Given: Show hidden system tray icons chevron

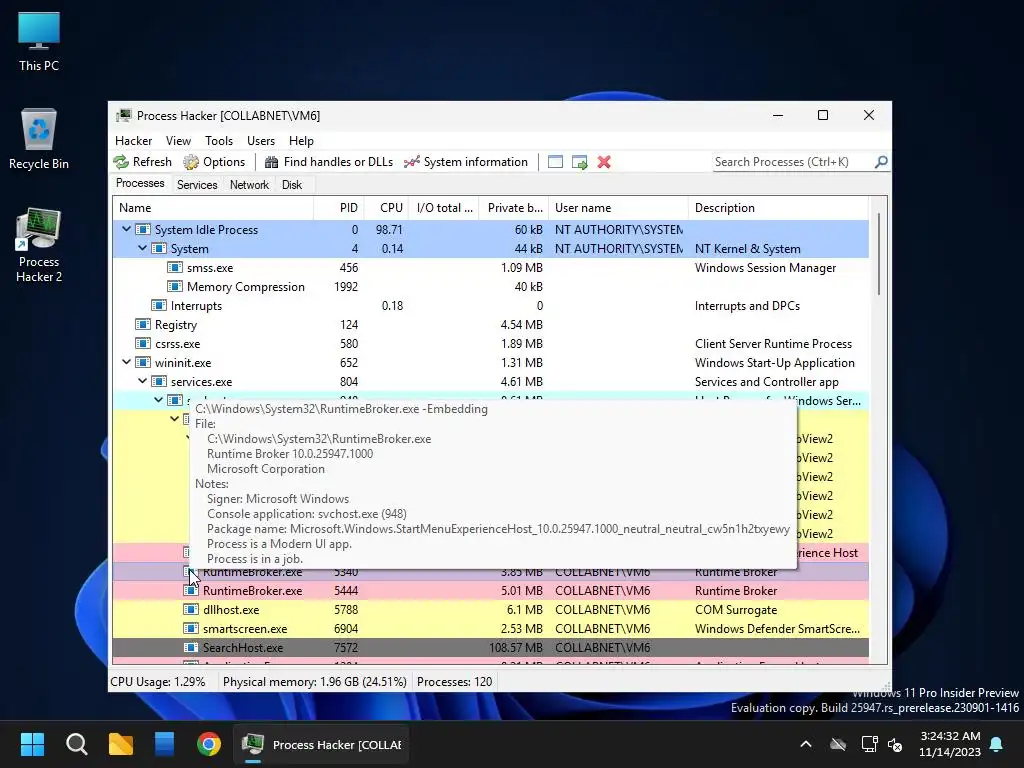Looking at the screenshot, I should pos(806,744).
